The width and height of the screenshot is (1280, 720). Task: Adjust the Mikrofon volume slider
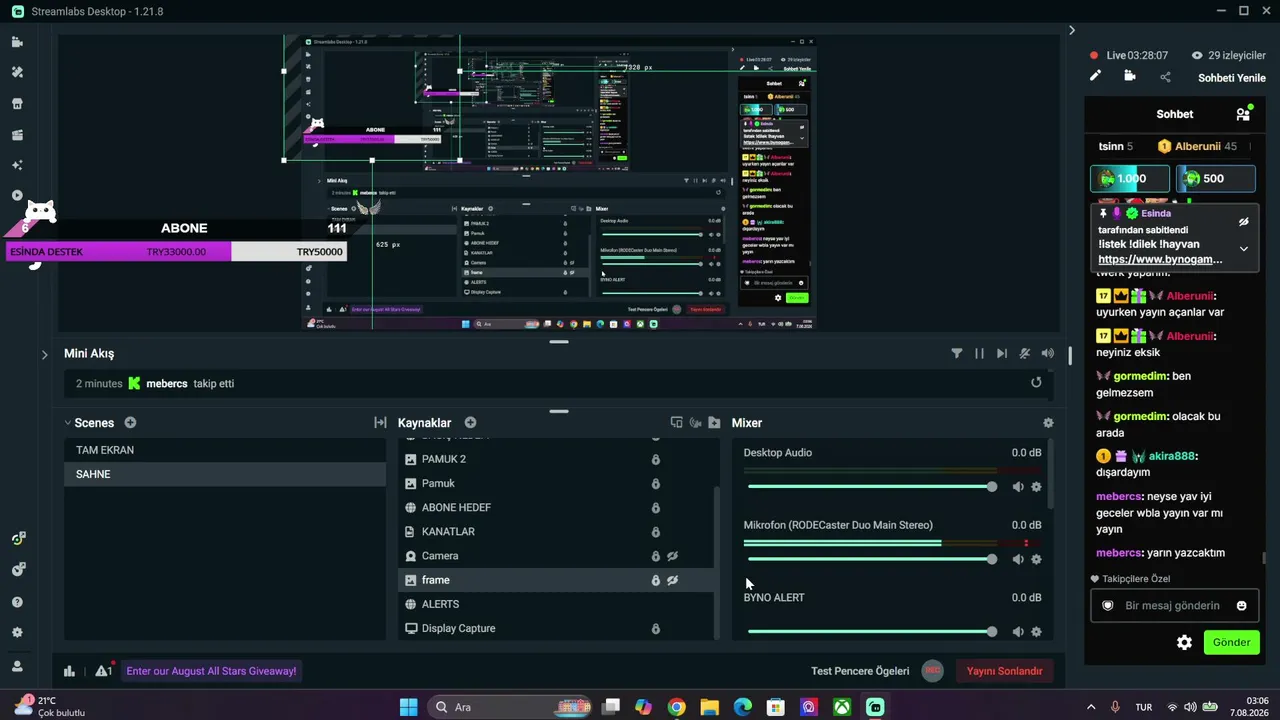click(870, 559)
